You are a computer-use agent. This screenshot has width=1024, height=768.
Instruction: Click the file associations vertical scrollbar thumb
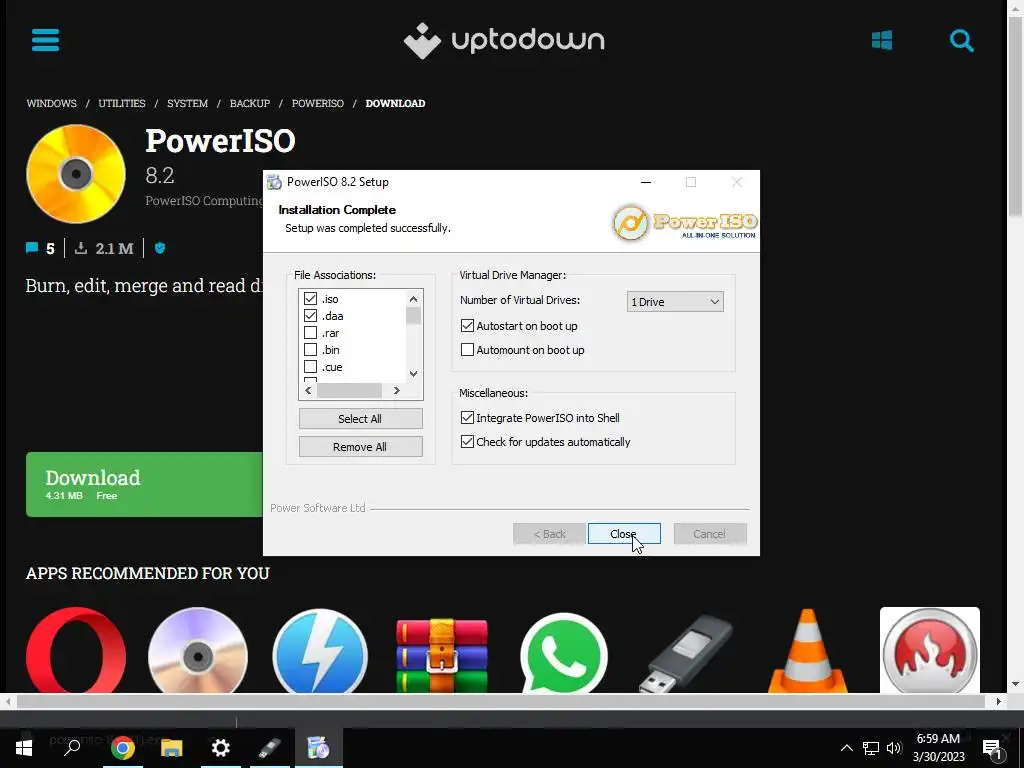tap(413, 316)
